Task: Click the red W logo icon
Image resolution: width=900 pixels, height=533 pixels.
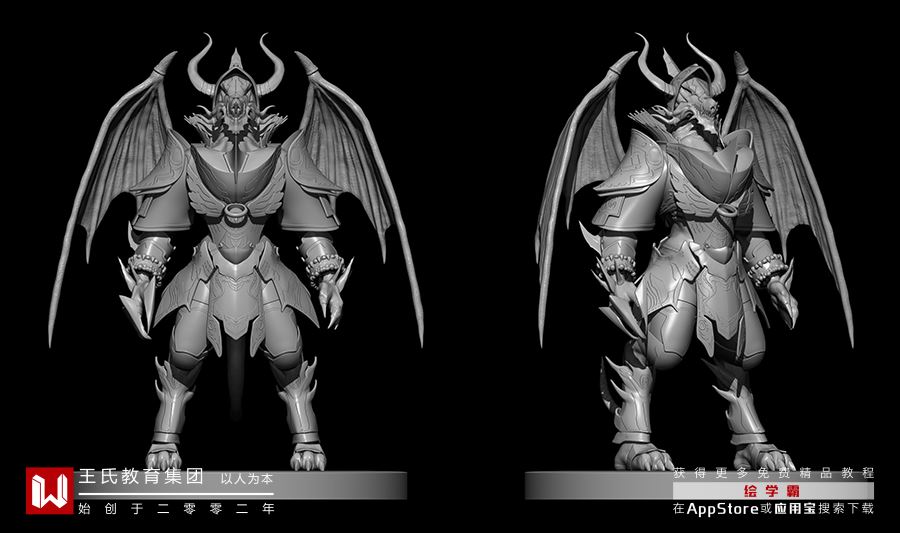Action: pyautogui.click(x=49, y=491)
